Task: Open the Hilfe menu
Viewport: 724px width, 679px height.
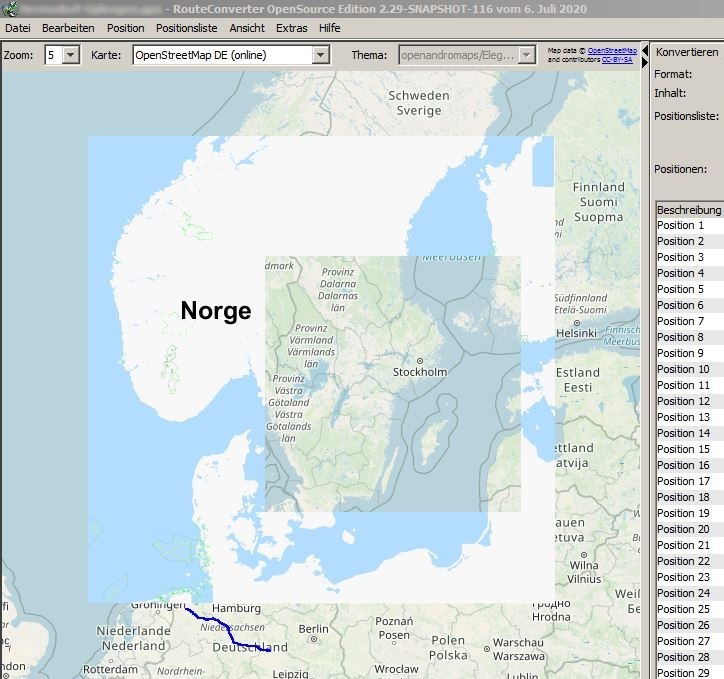Action: tap(329, 28)
